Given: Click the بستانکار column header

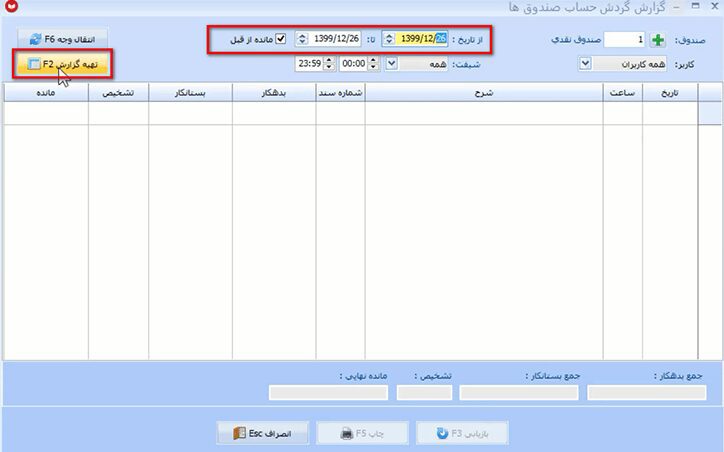Looking at the screenshot, I should point(190,93).
